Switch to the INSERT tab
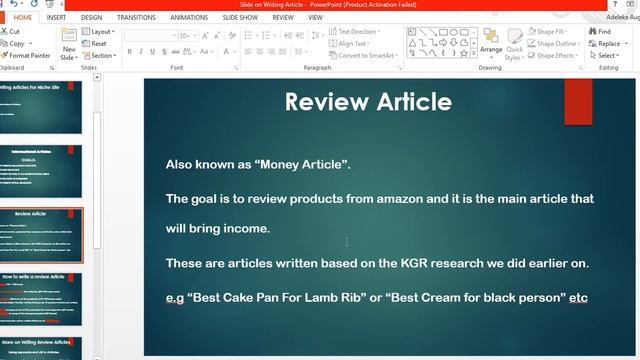 (x=56, y=18)
